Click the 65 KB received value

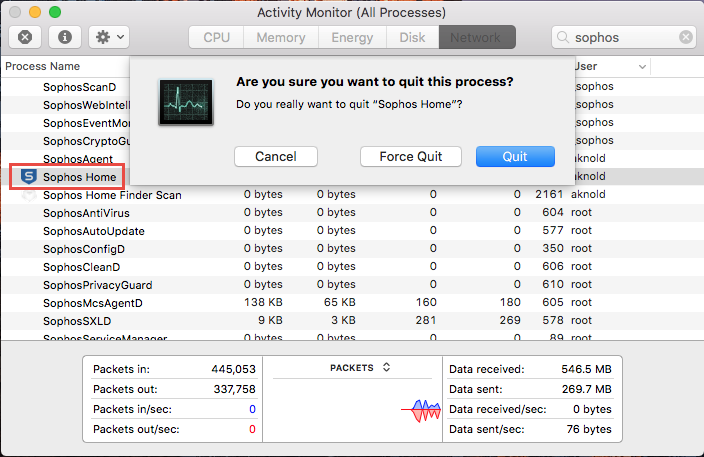(339, 302)
